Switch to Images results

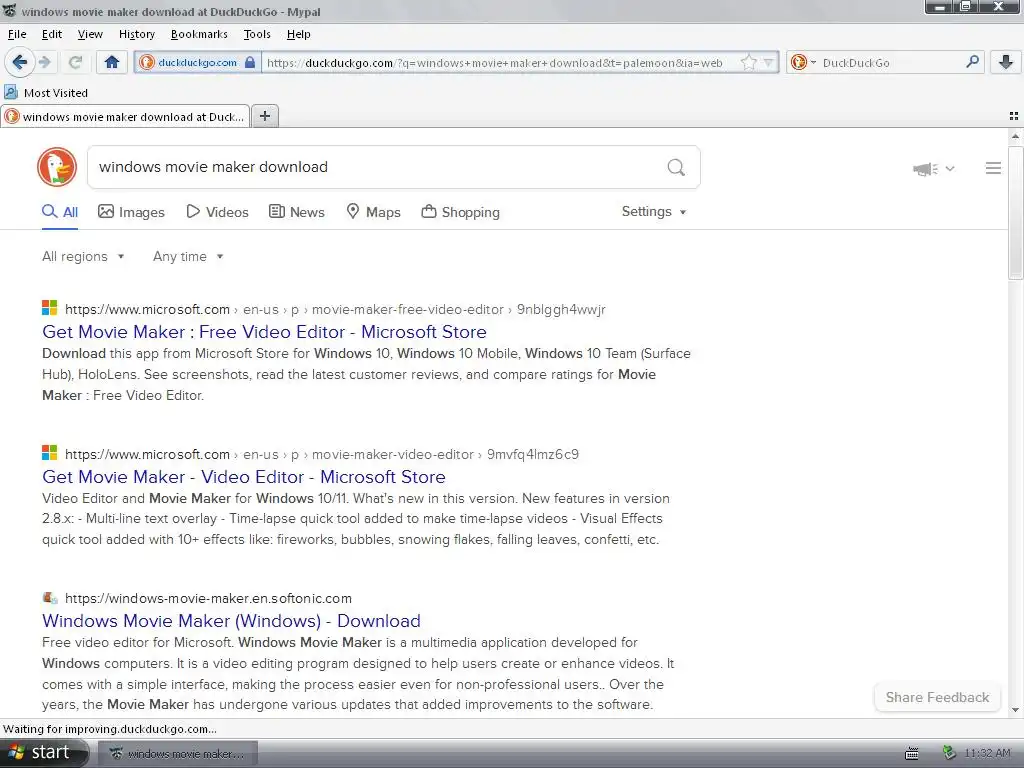(x=131, y=212)
